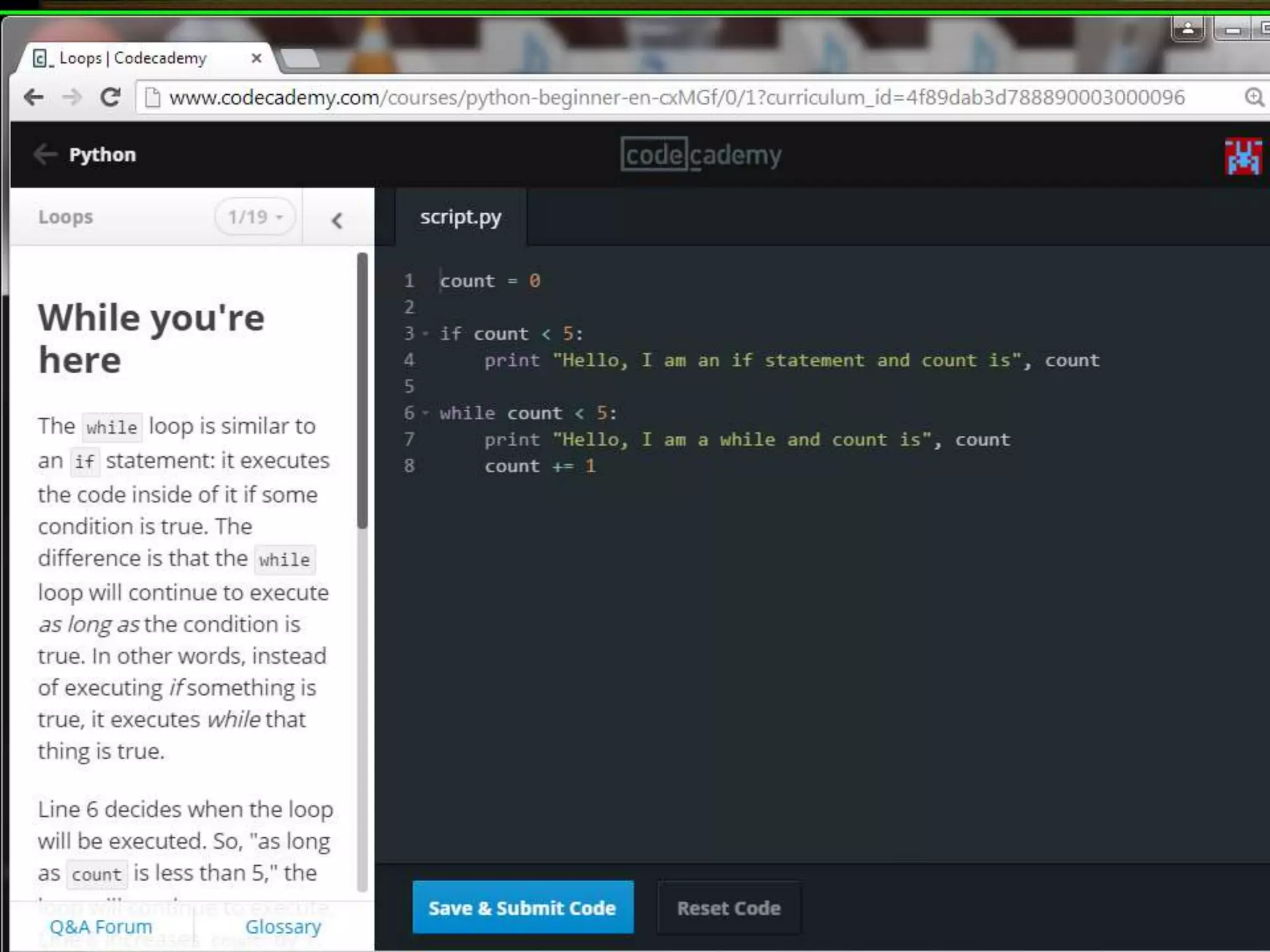
Task: Click the instructions panel scrollbar
Action: click(x=363, y=390)
